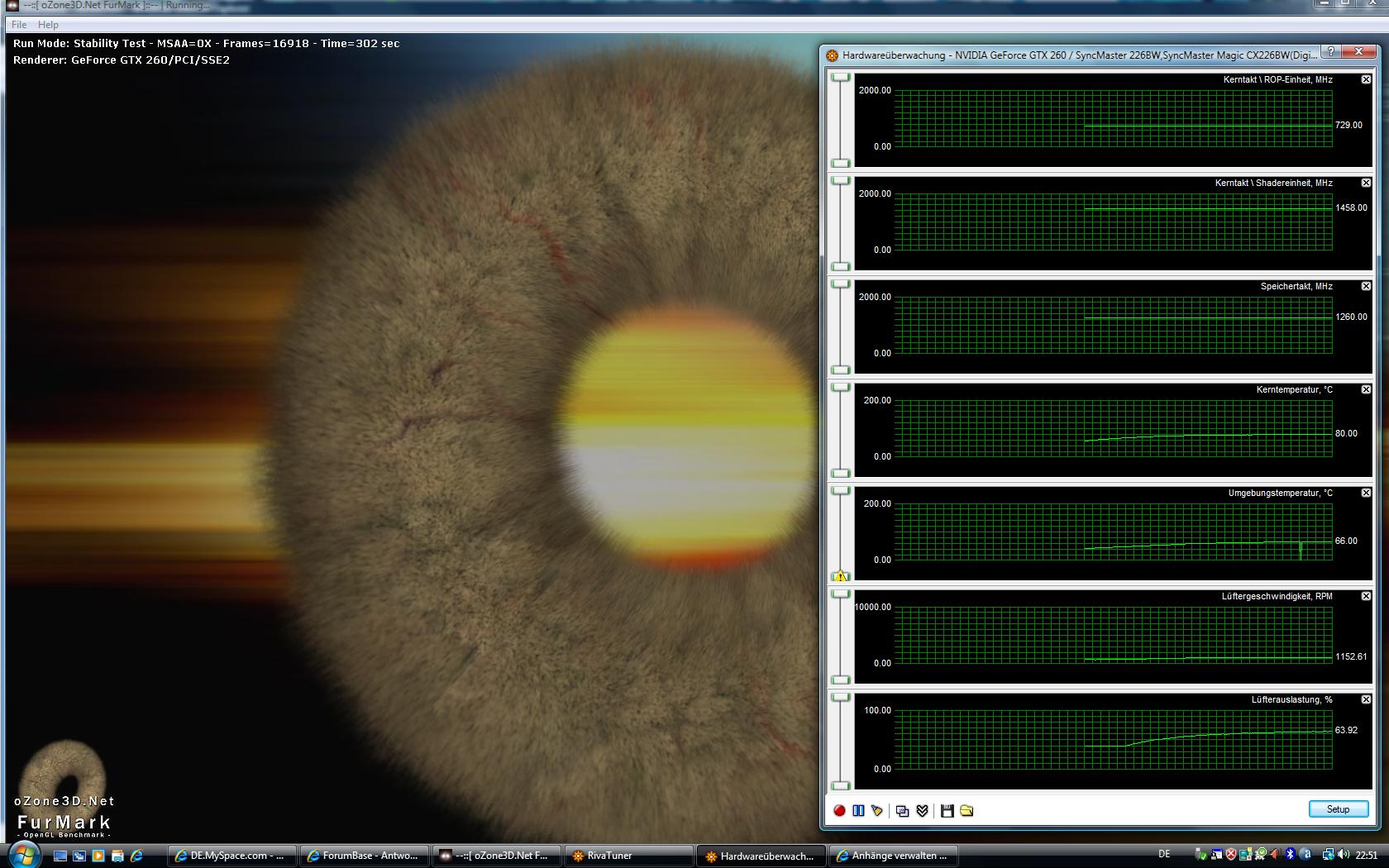
Task: Switch to Anhänge verwalten taskbar window
Action: (x=893, y=856)
